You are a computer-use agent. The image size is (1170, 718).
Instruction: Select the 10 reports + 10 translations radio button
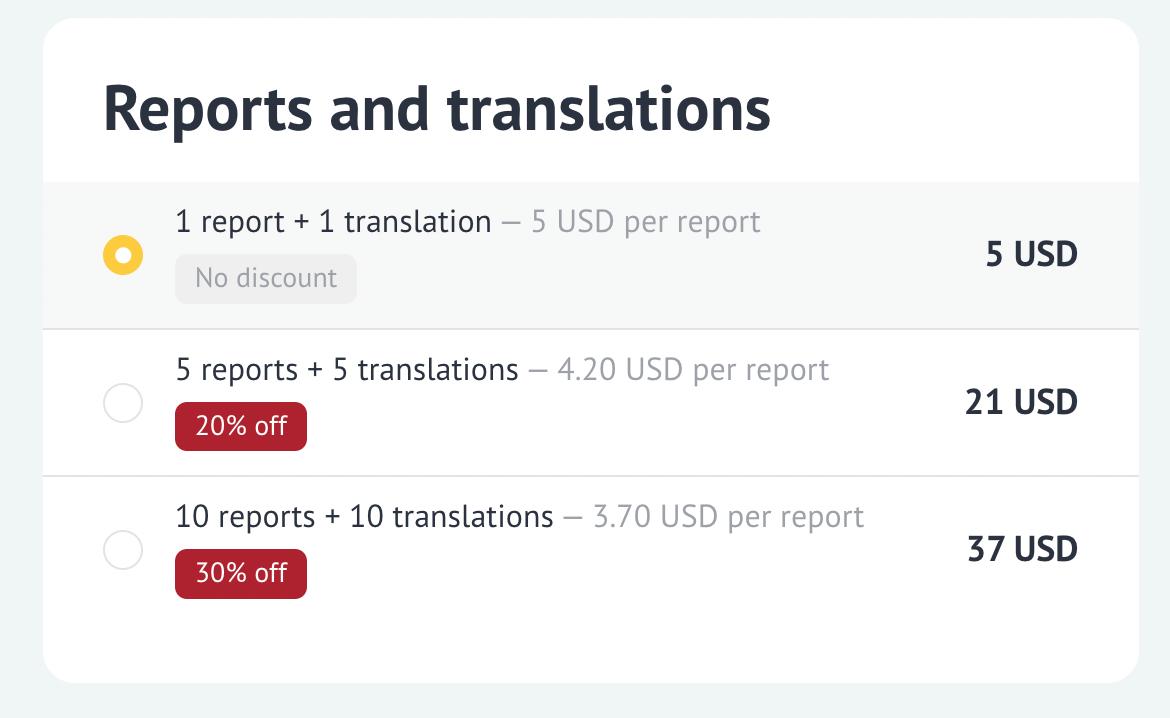pos(123,550)
